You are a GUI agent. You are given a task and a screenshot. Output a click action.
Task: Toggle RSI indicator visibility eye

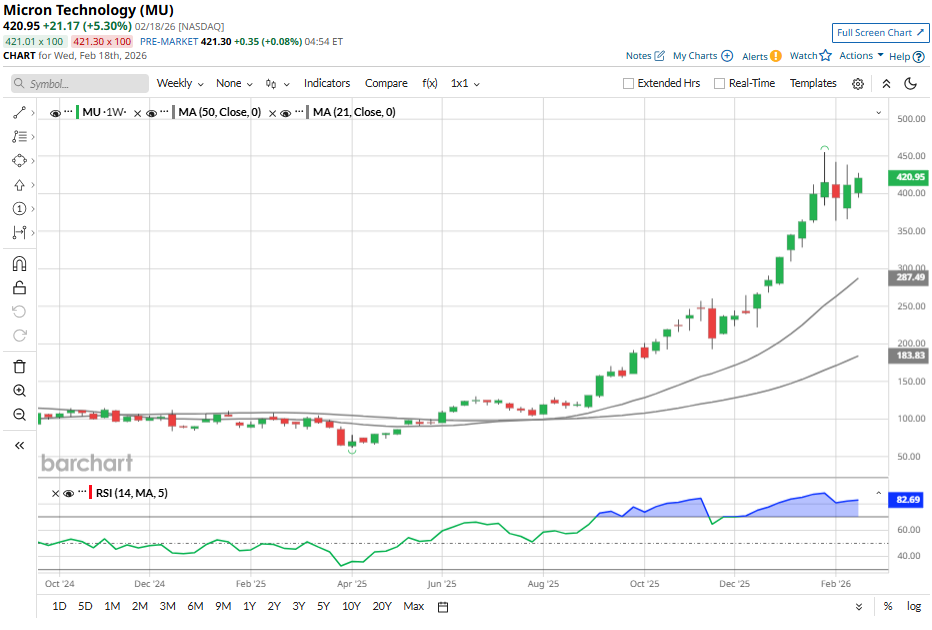(x=68, y=493)
